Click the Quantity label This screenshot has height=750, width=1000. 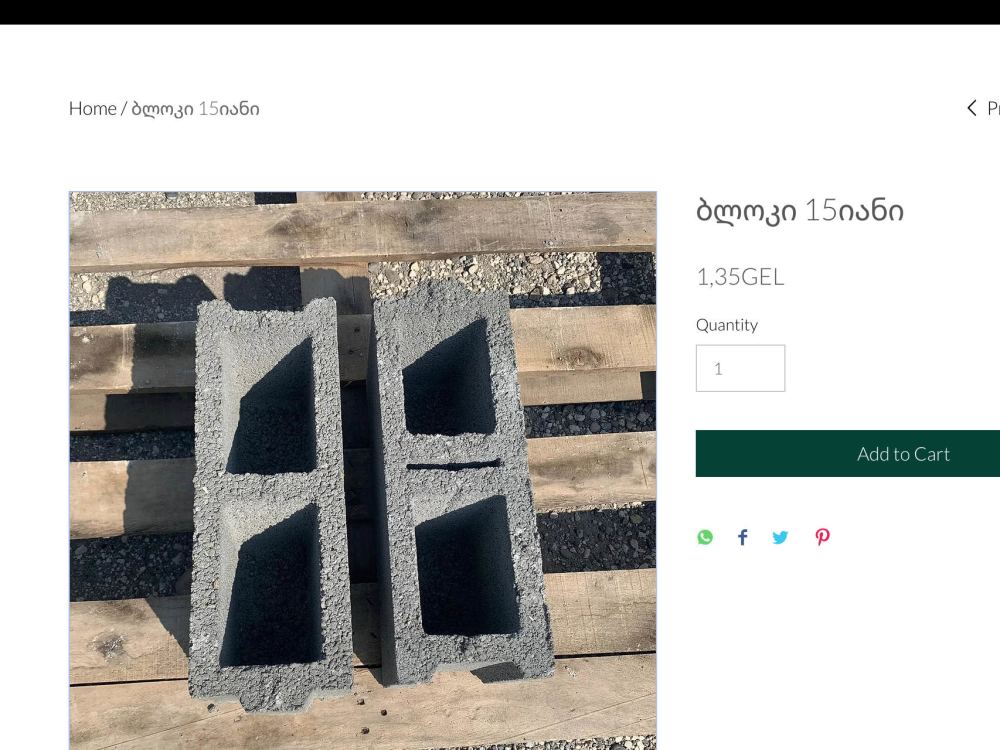tap(727, 325)
